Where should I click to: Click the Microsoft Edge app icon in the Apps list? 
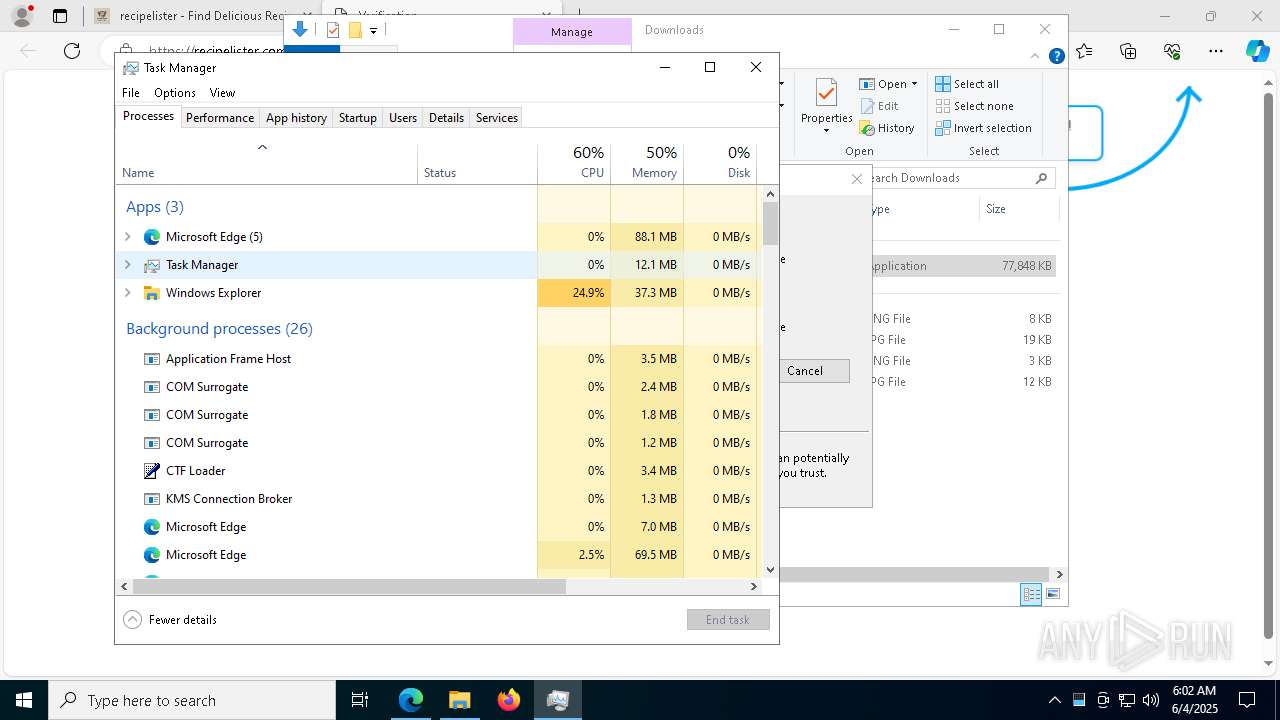click(x=152, y=237)
